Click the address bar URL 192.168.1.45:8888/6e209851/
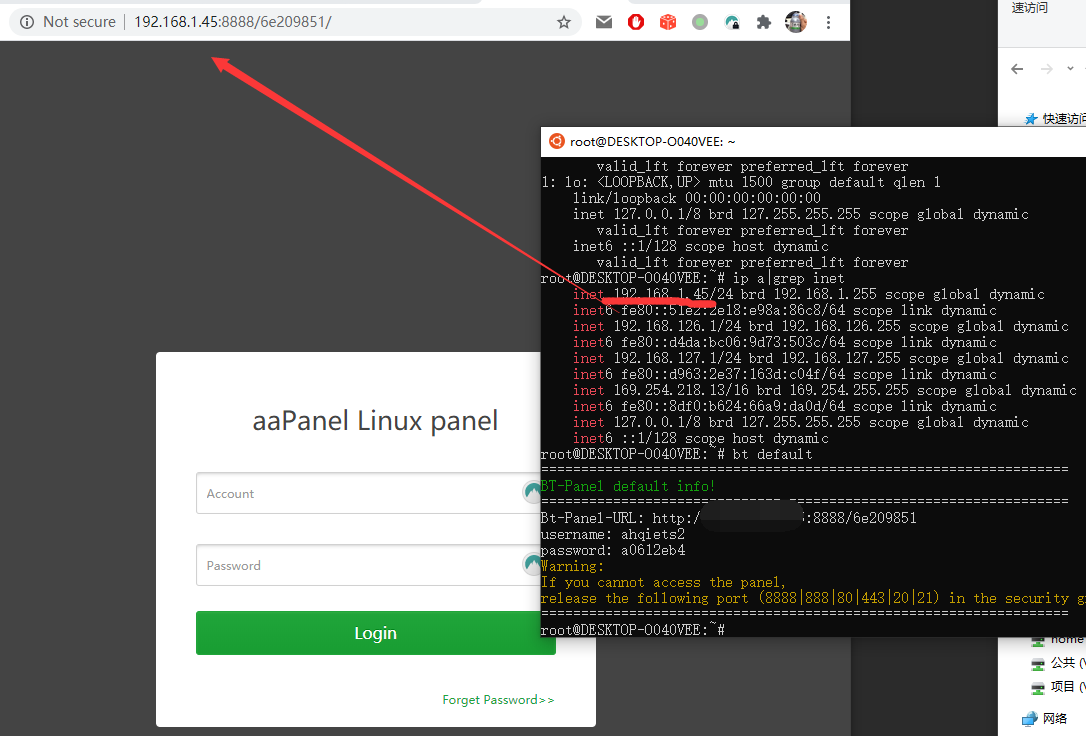This screenshot has width=1086, height=736. point(233,22)
